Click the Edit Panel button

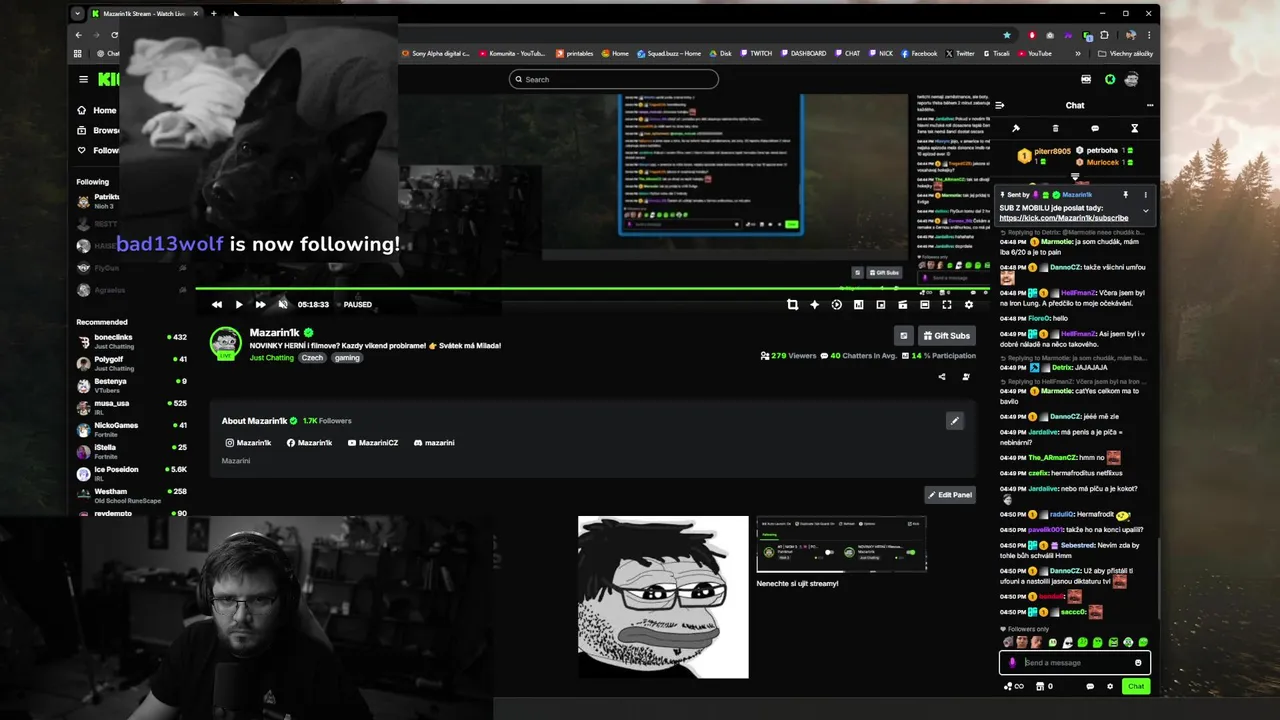949,495
